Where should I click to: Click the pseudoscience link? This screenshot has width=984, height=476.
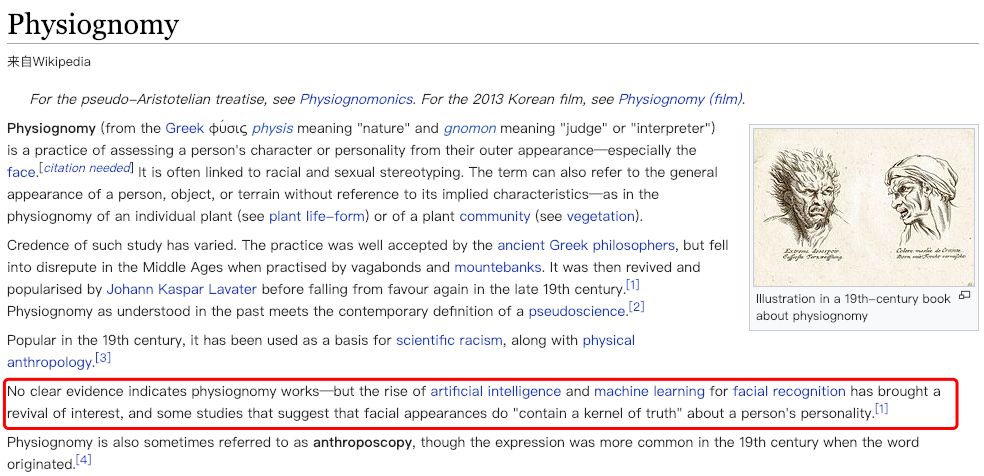pos(577,311)
